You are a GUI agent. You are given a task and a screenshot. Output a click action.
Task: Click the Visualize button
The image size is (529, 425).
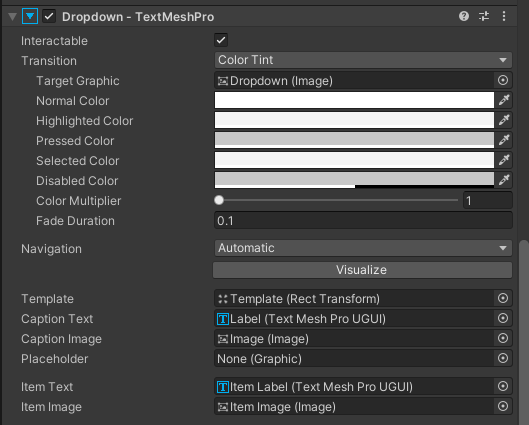pos(362,270)
